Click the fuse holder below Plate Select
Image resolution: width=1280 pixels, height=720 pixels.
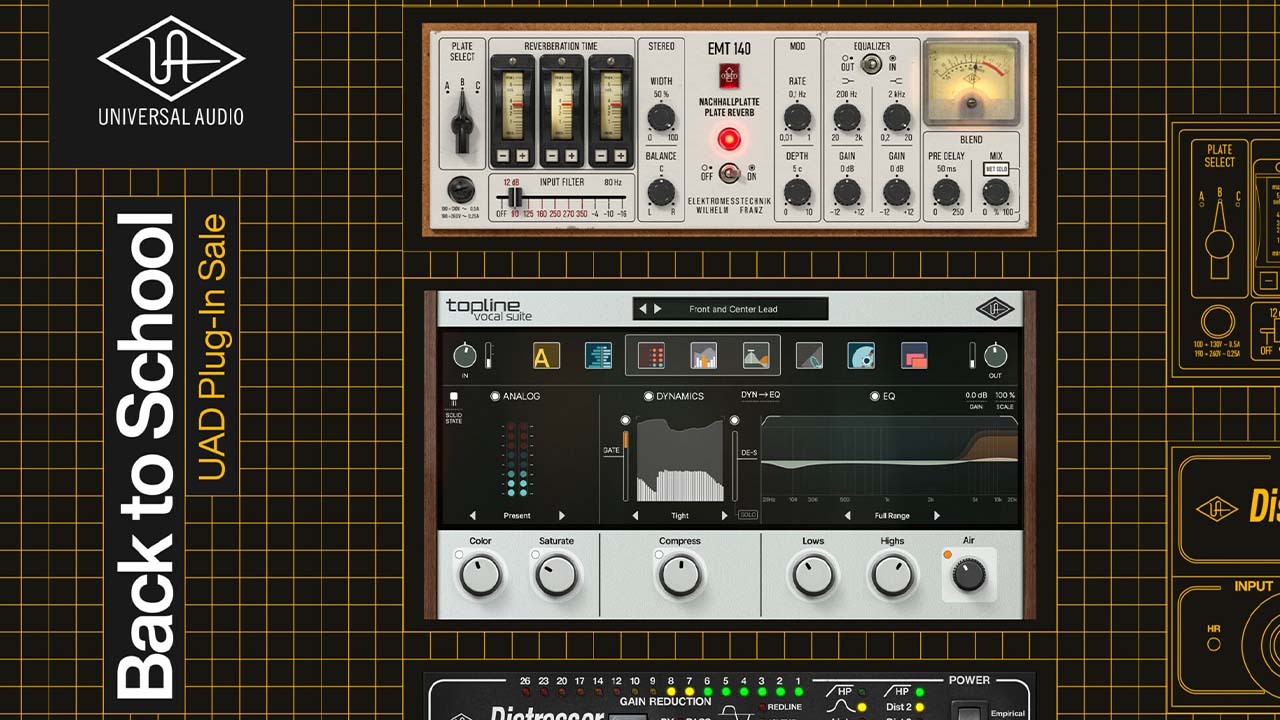click(x=460, y=188)
